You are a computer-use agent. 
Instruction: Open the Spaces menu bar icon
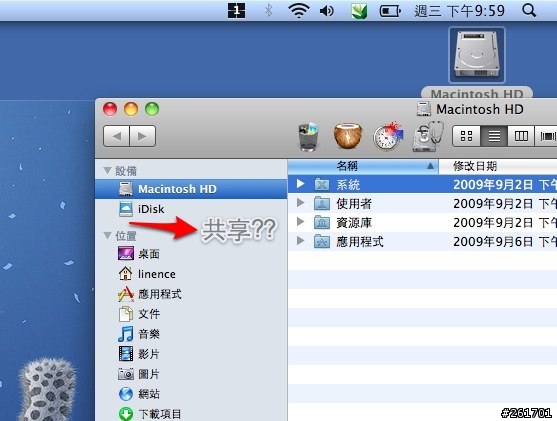point(236,11)
